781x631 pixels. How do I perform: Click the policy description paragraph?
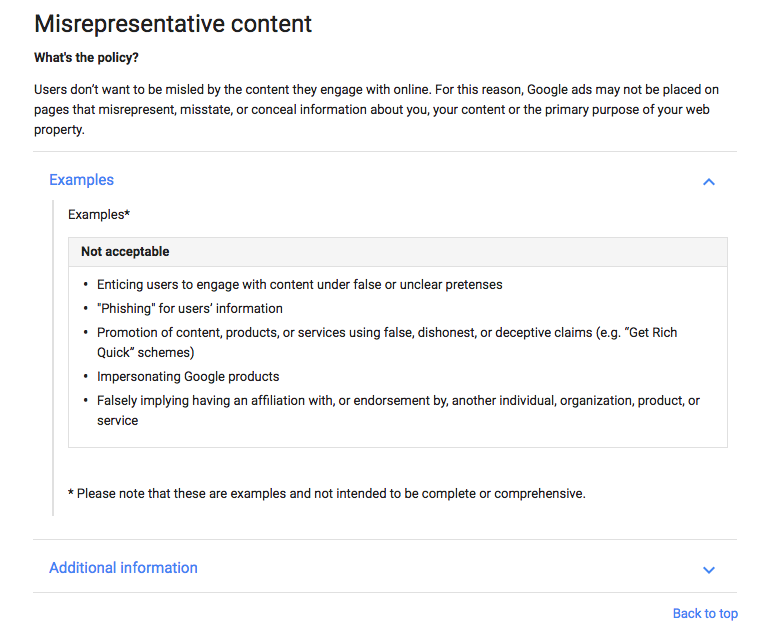tap(375, 110)
